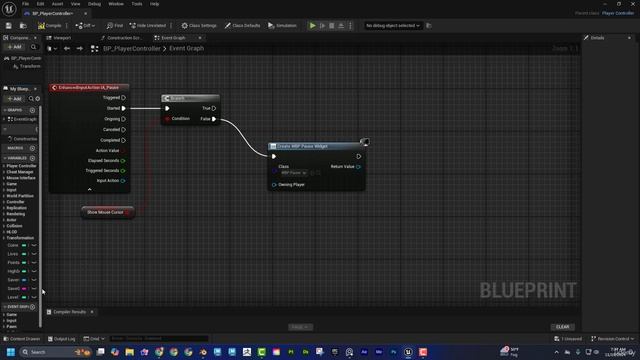This screenshot has width=640, height=360.
Task: Toggle visibility eye for Level variable
Action: 34,297
